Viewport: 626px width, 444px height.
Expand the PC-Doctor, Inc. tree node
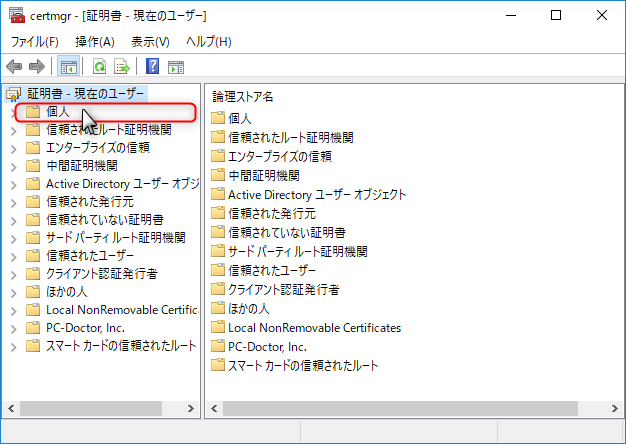[x=13, y=328]
